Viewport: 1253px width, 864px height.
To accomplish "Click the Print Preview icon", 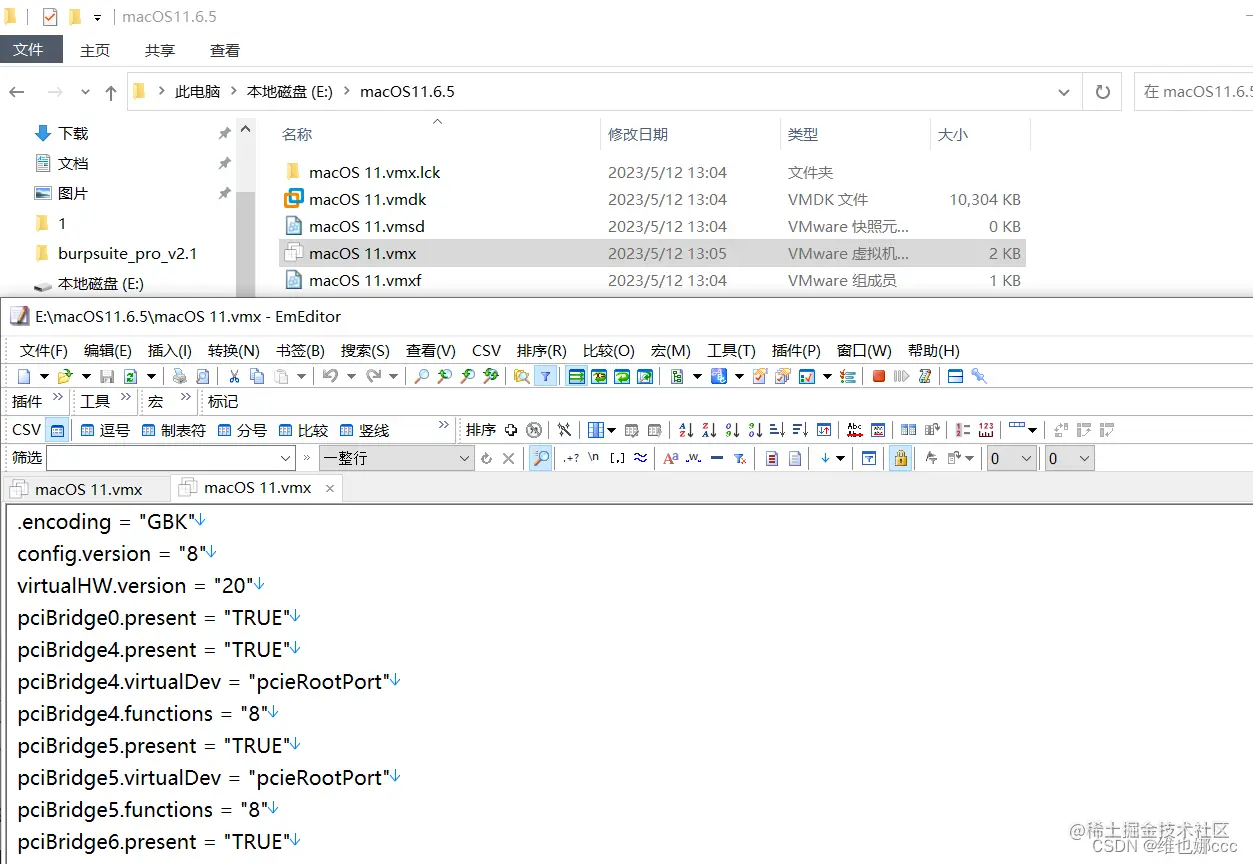I will pos(203,376).
